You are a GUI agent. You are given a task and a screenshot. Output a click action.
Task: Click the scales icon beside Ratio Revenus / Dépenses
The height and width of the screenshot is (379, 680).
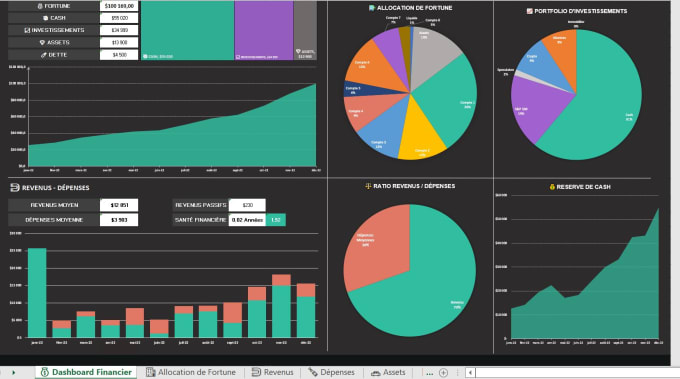click(368, 186)
